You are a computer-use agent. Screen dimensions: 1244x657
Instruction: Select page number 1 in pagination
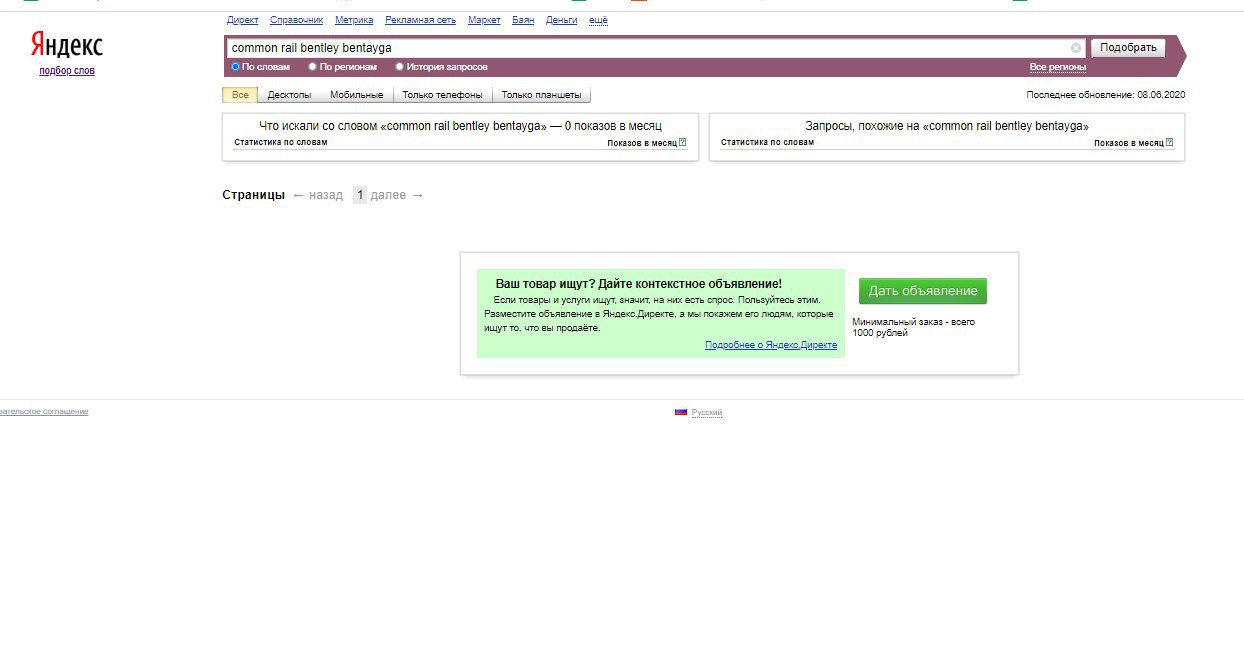(360, 195)
